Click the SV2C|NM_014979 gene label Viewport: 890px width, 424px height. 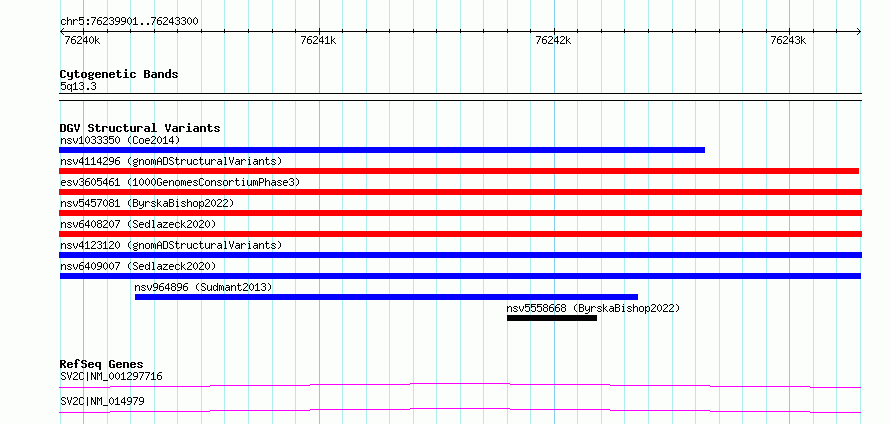click(102, 401)
